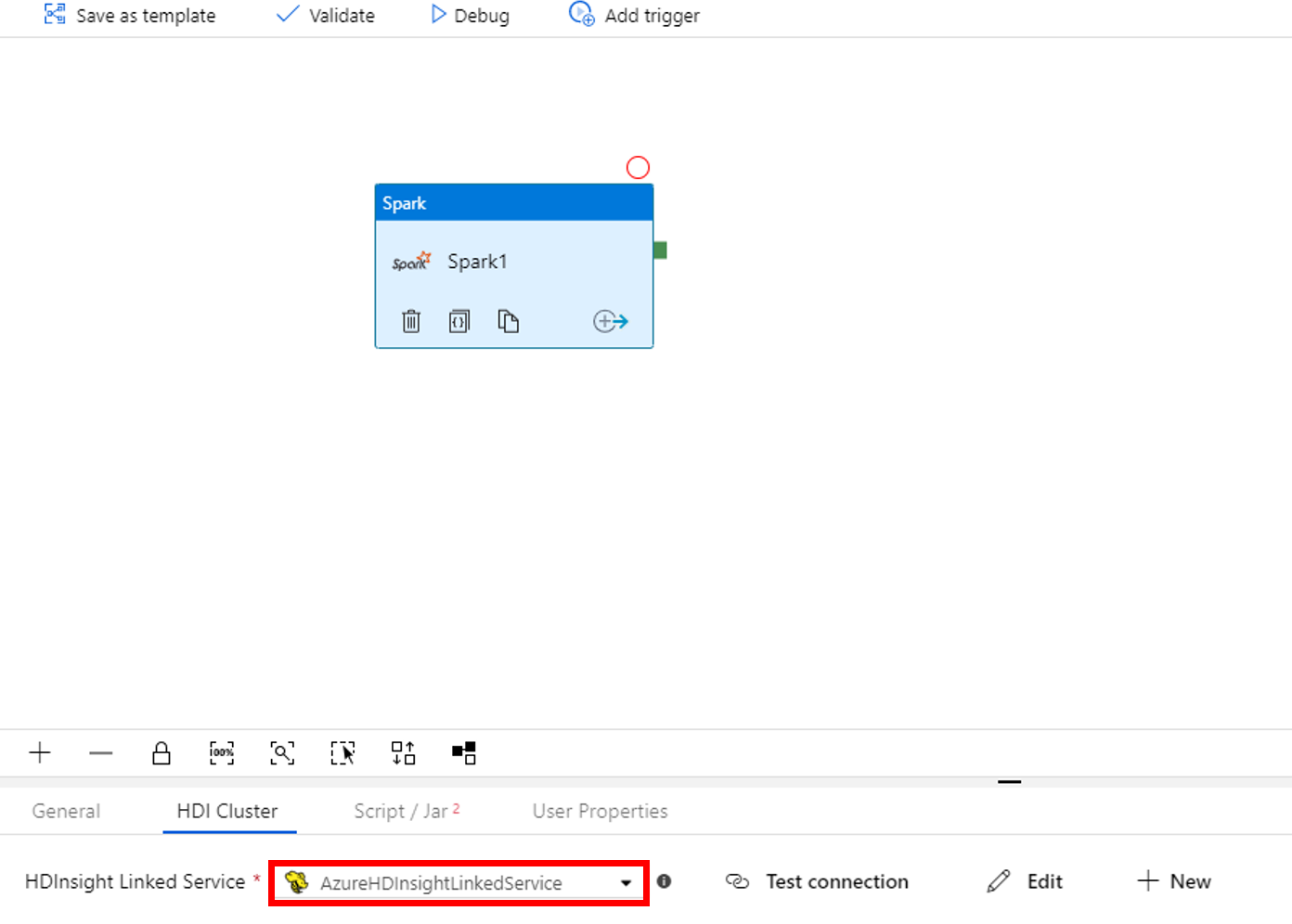Viewport: 1292px width, 924px height.
Task: Toggle the minimap icon on canvas toolbar
Action: 464,752
